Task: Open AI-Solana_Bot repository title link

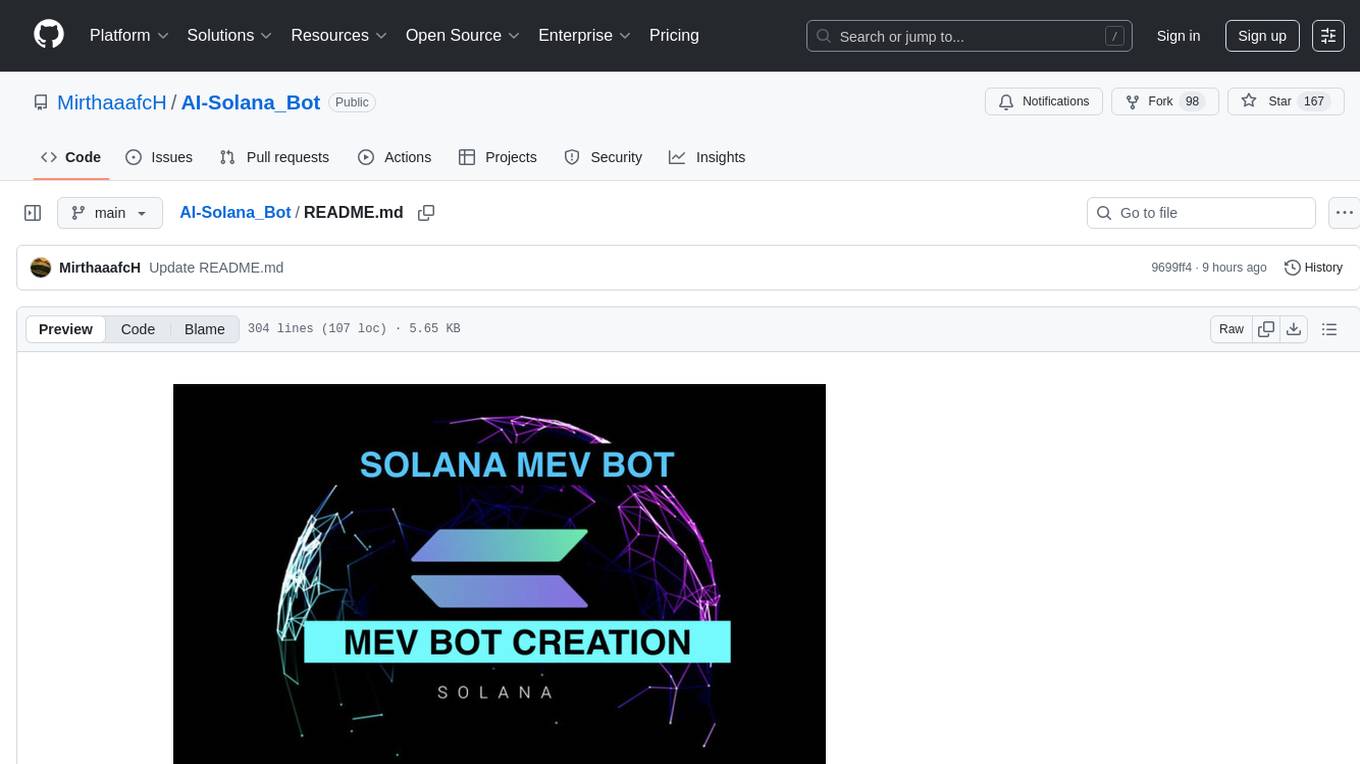Action: [250, 102]
